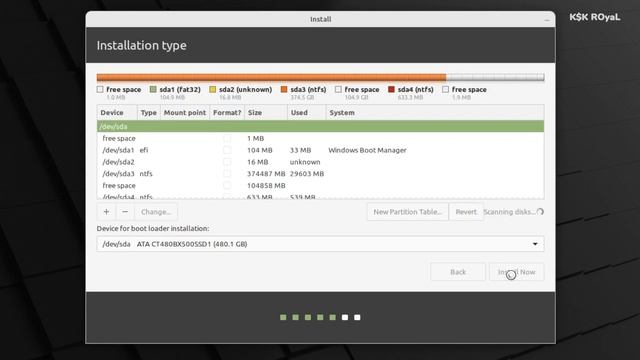The image size is (640, 360).
Task: Toggle format checkbox for /dev/sda2
Action: (227, 162)
